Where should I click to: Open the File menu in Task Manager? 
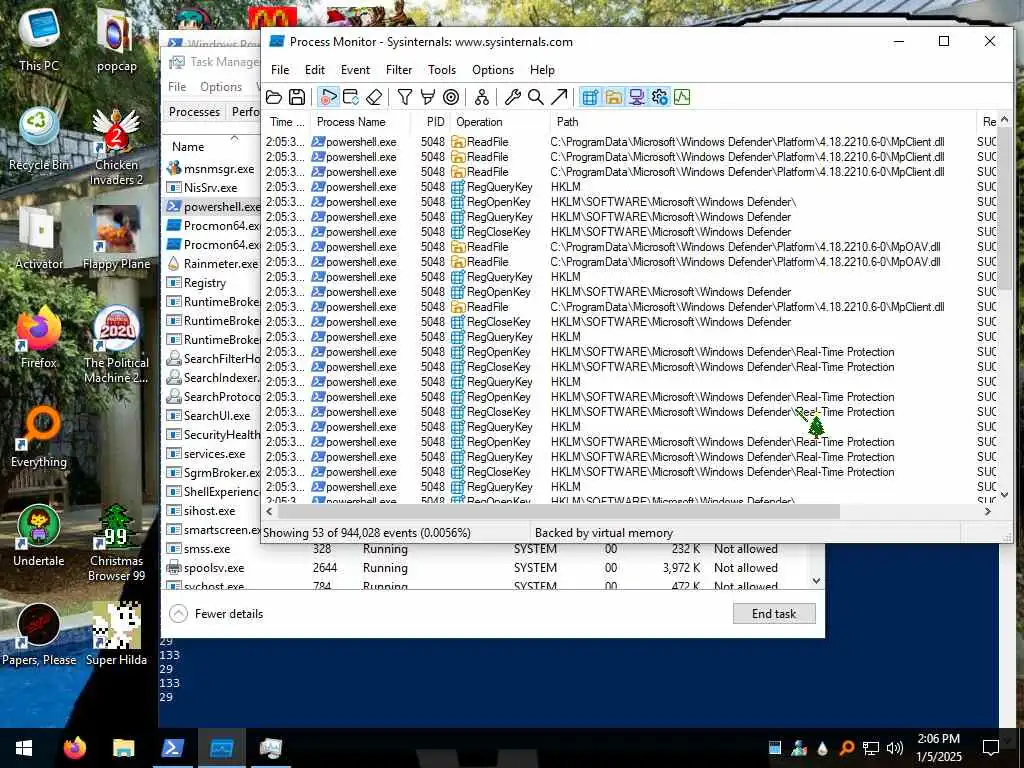coord(177,87)
